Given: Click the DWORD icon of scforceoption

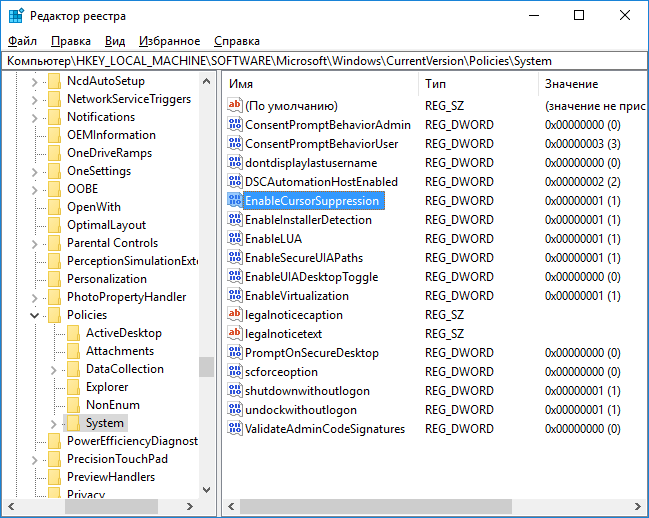Looking at the screenshot, I should pos(235,372).
